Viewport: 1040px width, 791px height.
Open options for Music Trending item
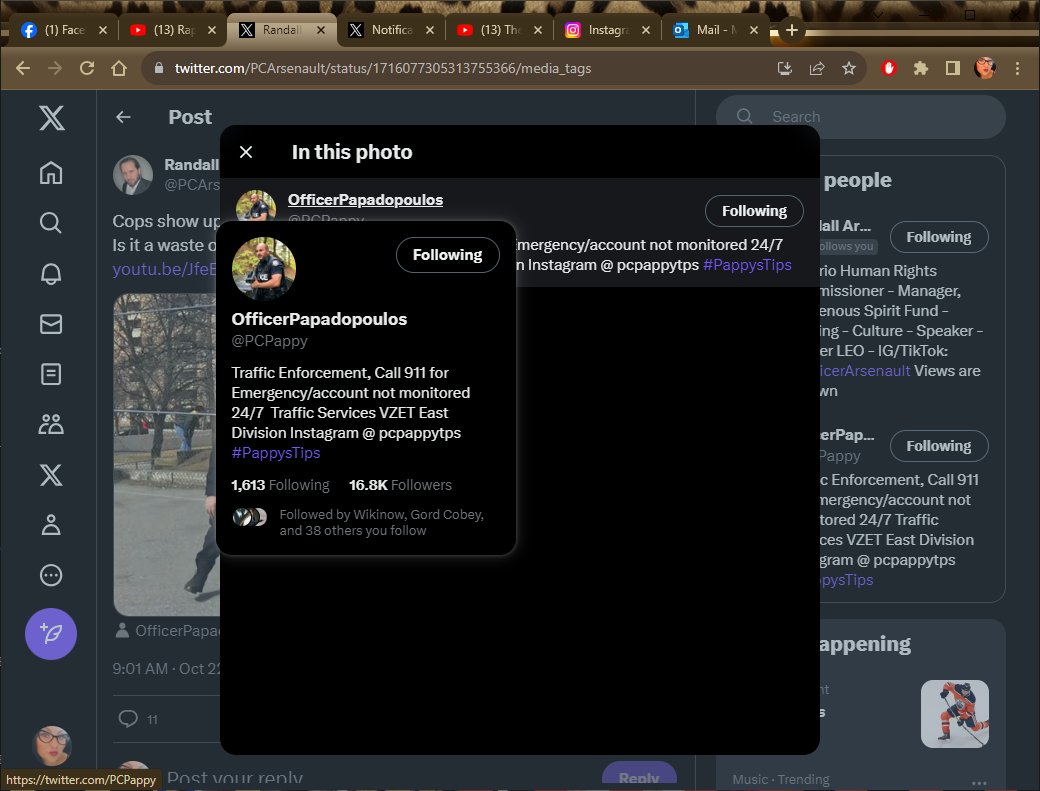coord(979,782)
